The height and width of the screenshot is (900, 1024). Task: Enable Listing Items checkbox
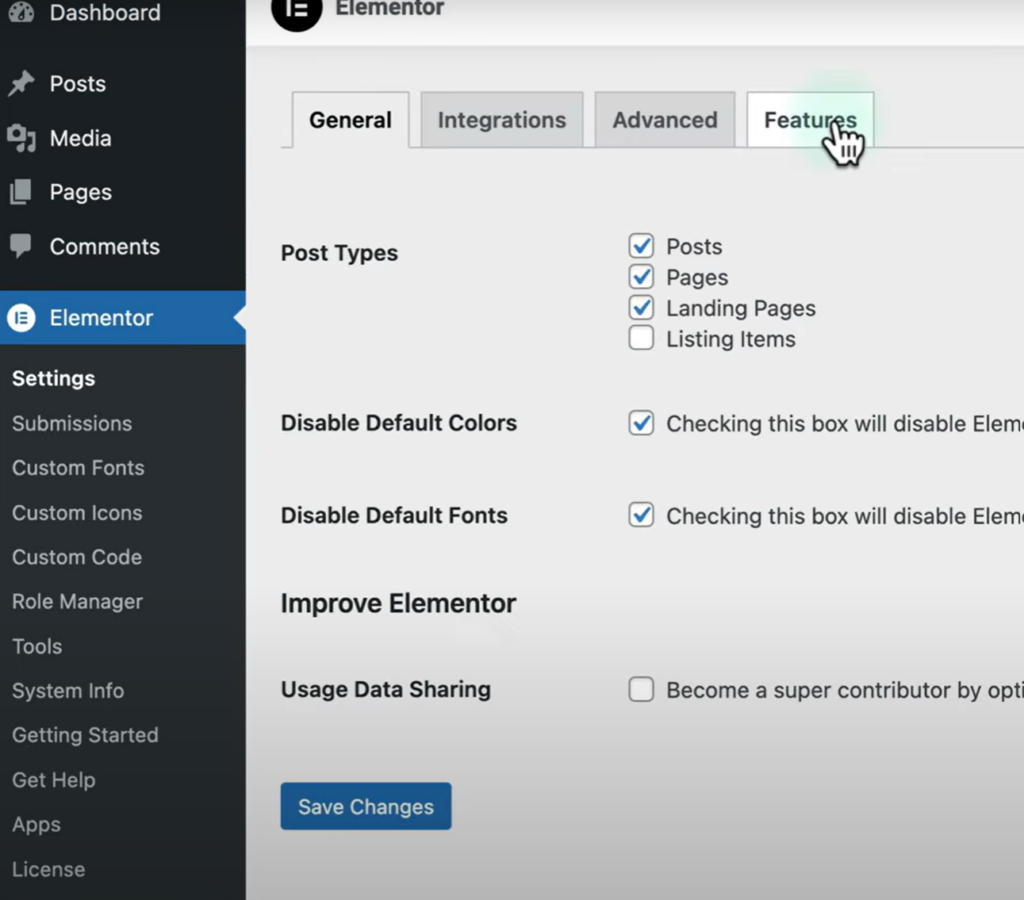tap(641, 338)
